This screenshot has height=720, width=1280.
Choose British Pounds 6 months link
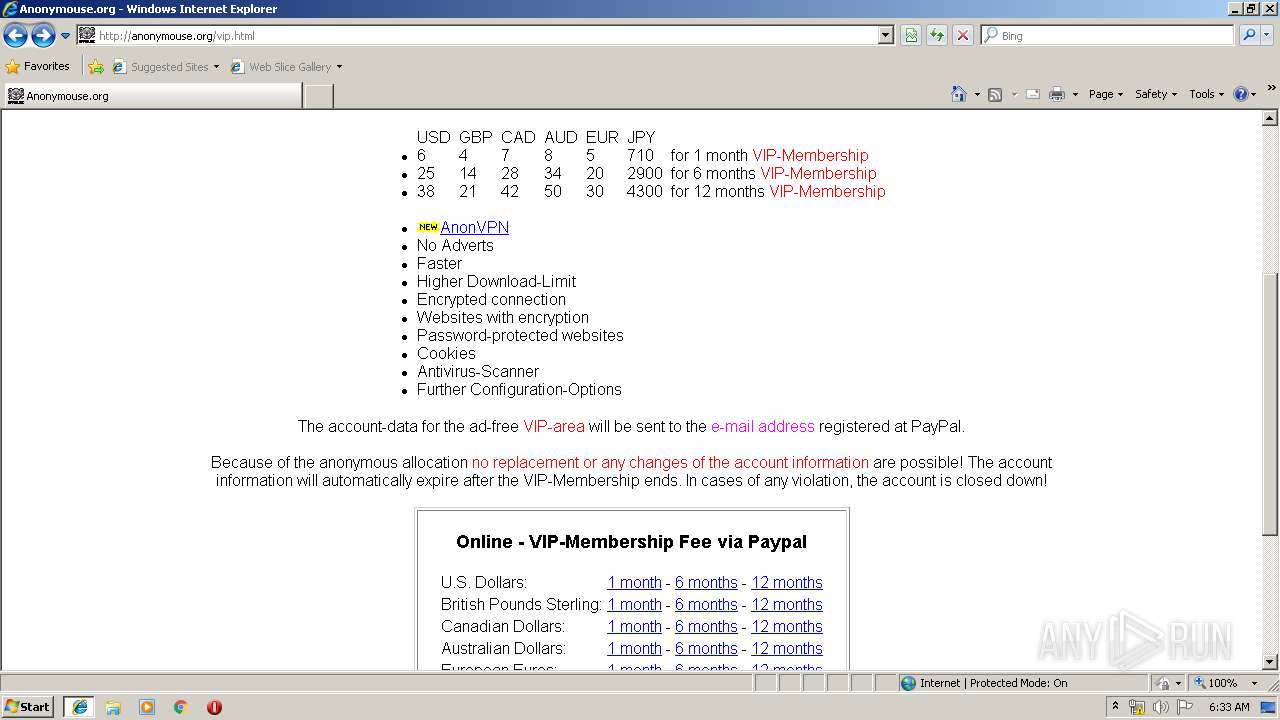(x=706, y=604)
